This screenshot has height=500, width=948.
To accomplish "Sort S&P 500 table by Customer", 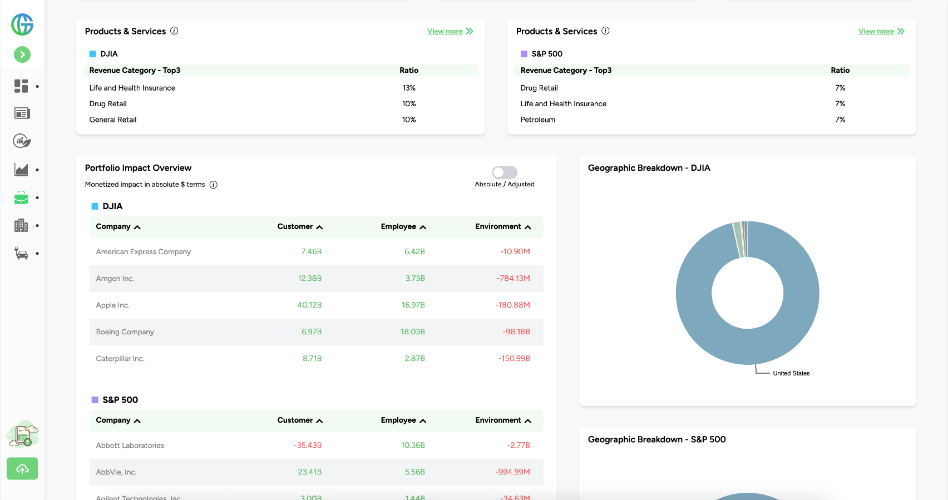I will 300,420.
